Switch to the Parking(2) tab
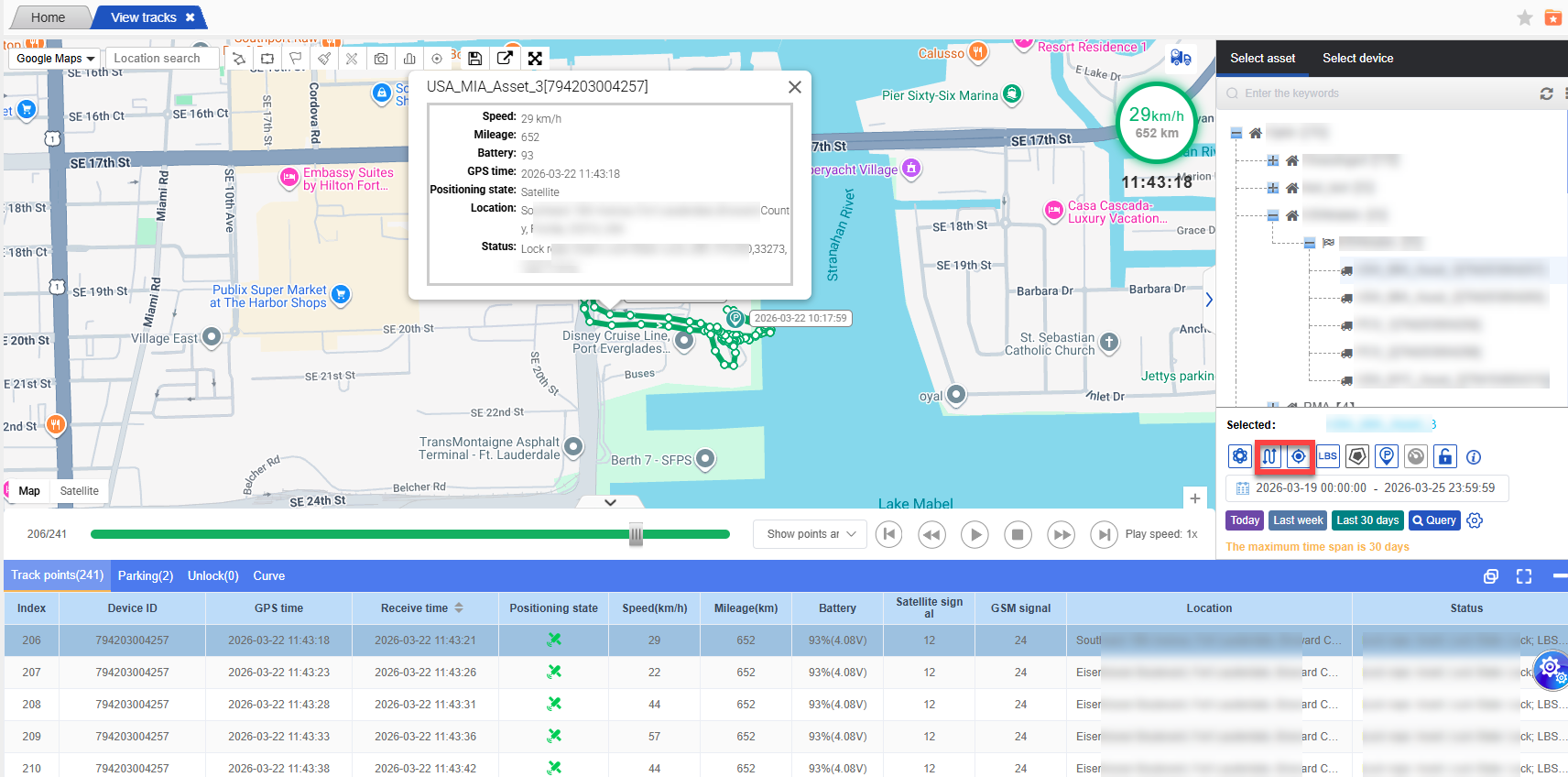This screenshot has height=777, width=1568. click(146, 575)
